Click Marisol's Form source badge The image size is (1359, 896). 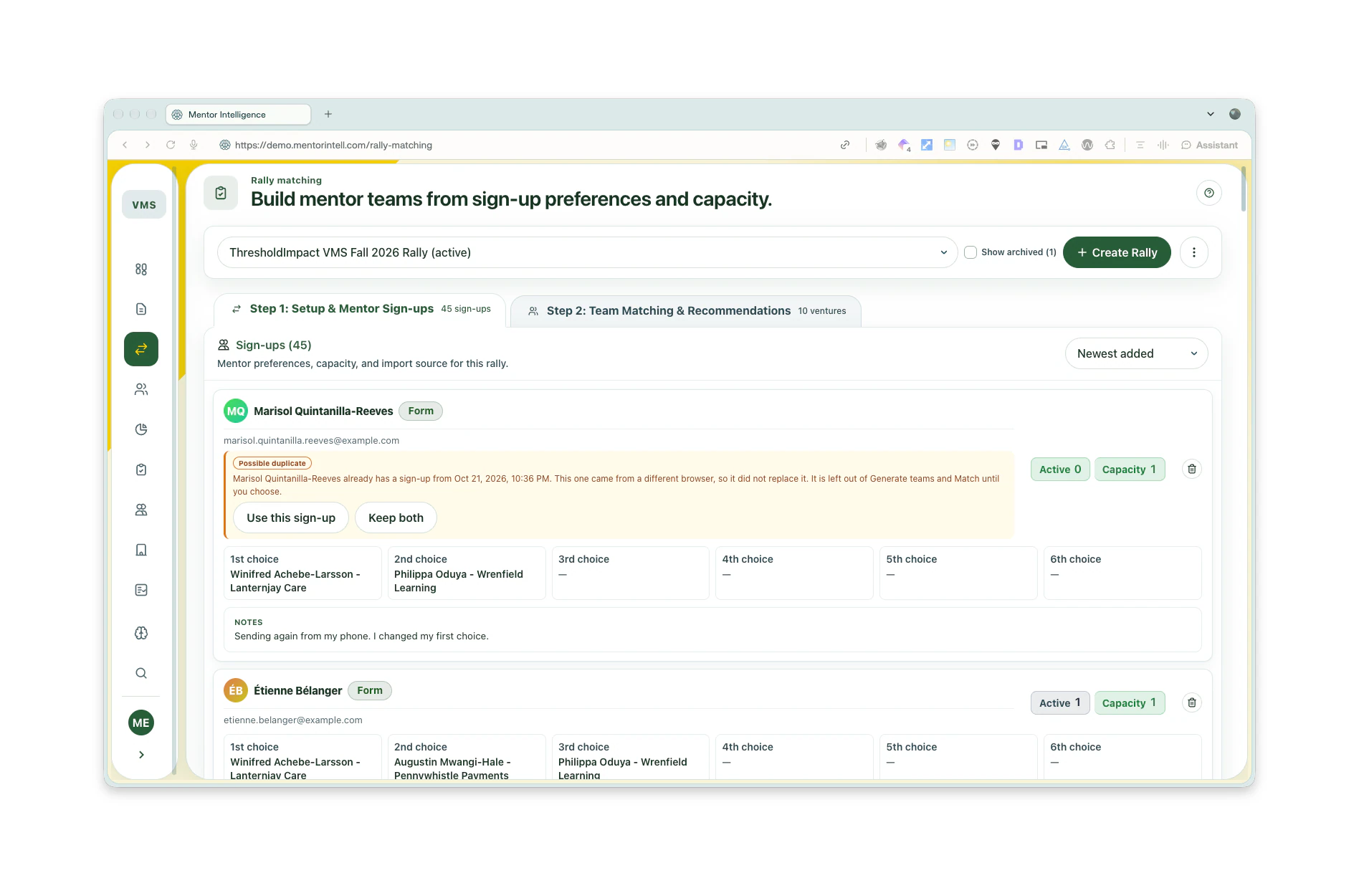click(x=421, y=411)
